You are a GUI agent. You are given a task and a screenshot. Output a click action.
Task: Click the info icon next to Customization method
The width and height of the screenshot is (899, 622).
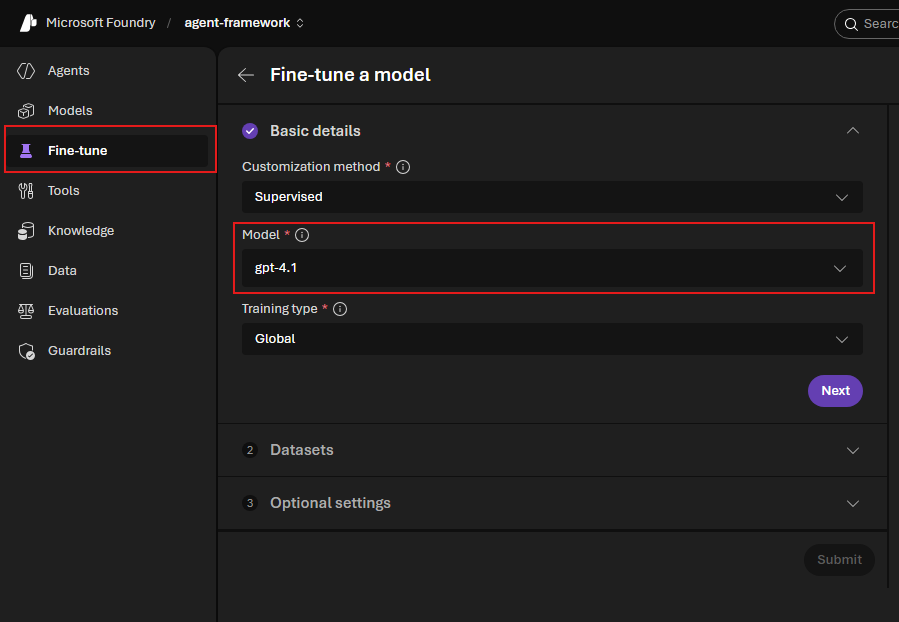(x=403, y=167)
